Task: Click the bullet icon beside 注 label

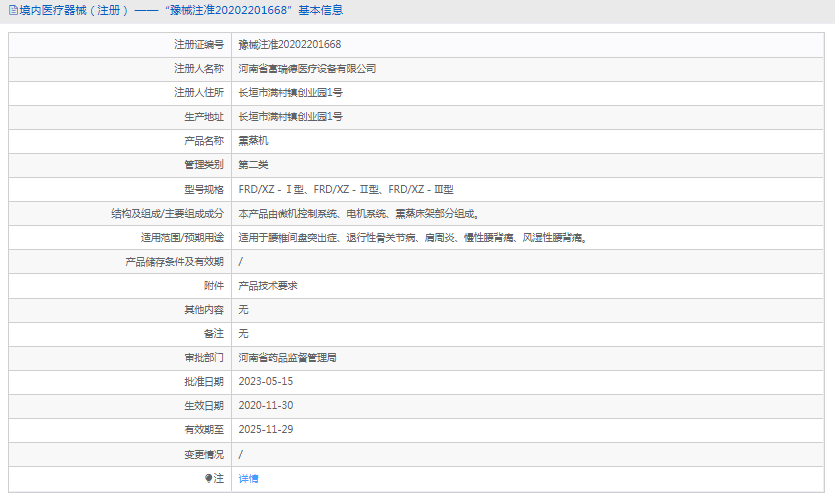Action: 208,478
